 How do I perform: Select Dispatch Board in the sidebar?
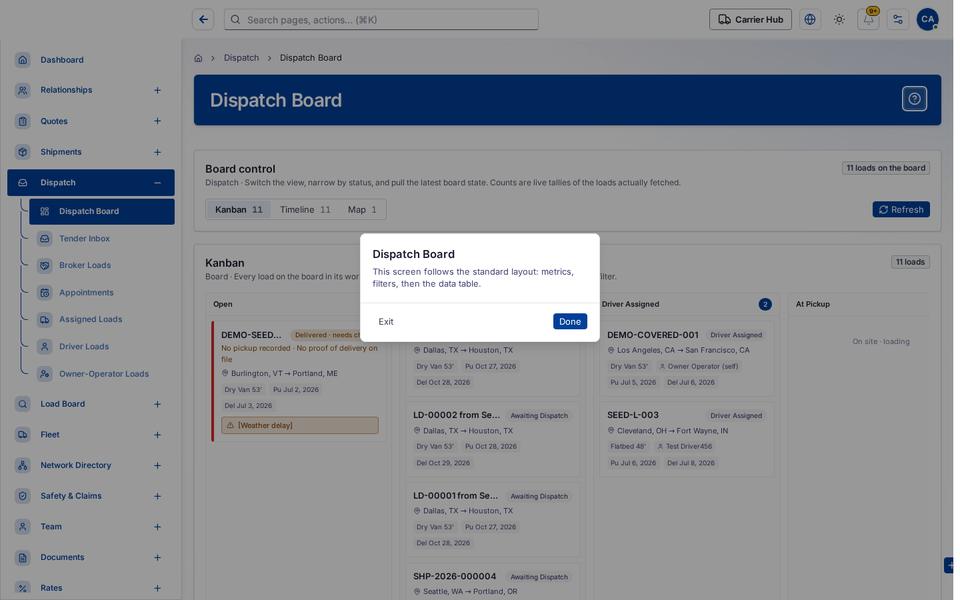click(x=102, y=212)
